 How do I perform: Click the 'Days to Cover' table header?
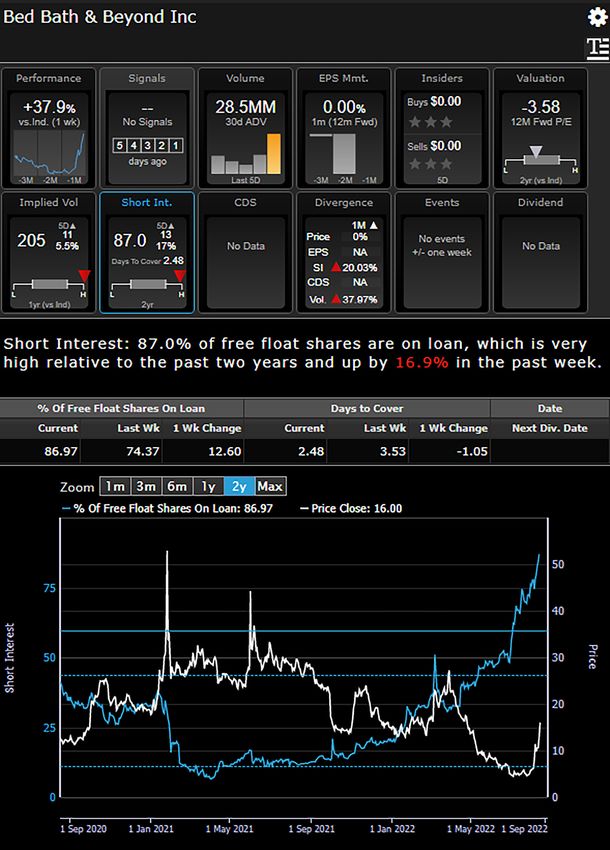[x=367, y=408]
